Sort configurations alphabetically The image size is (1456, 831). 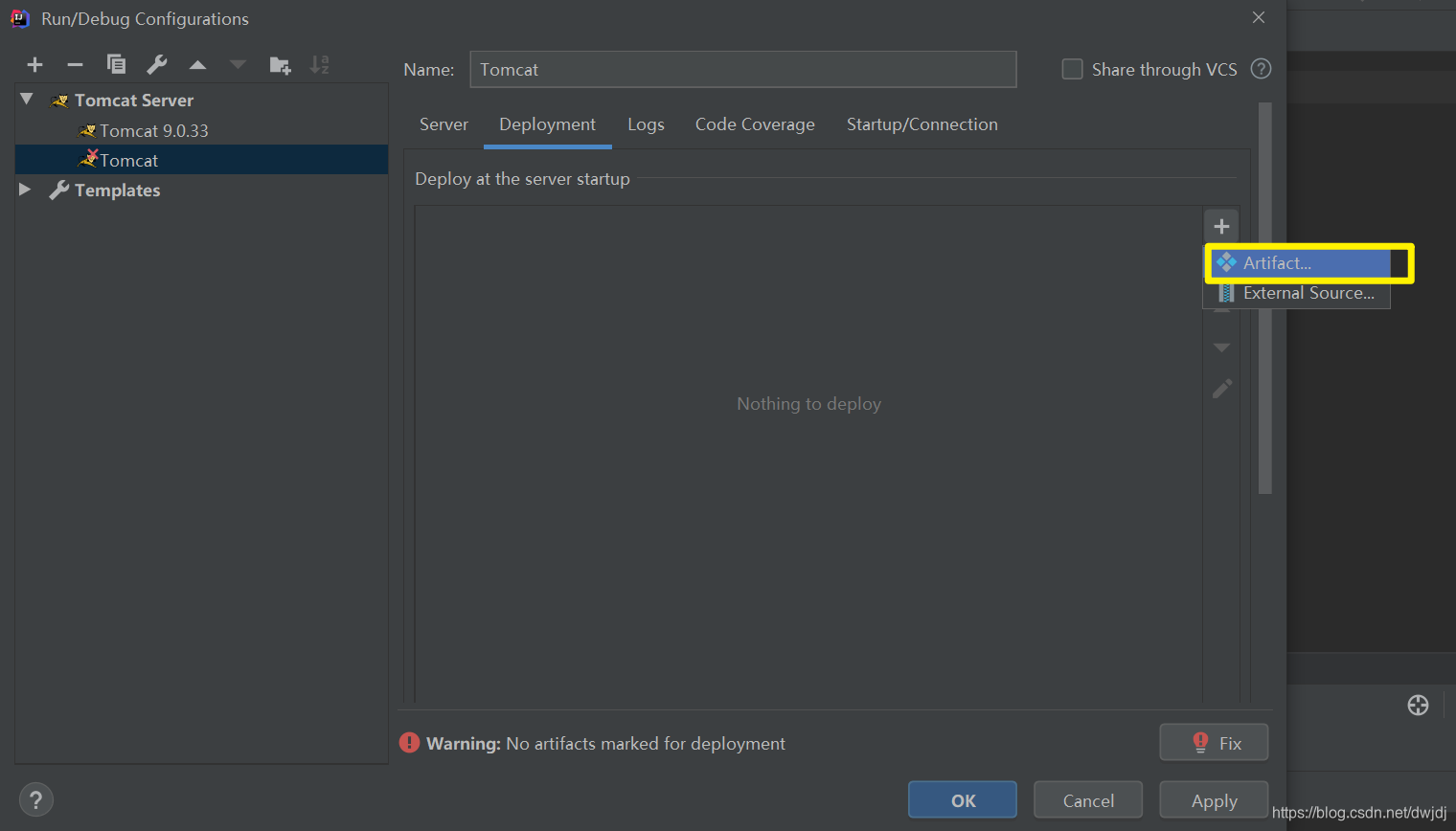pyautogui.click(x=320, y=65)
